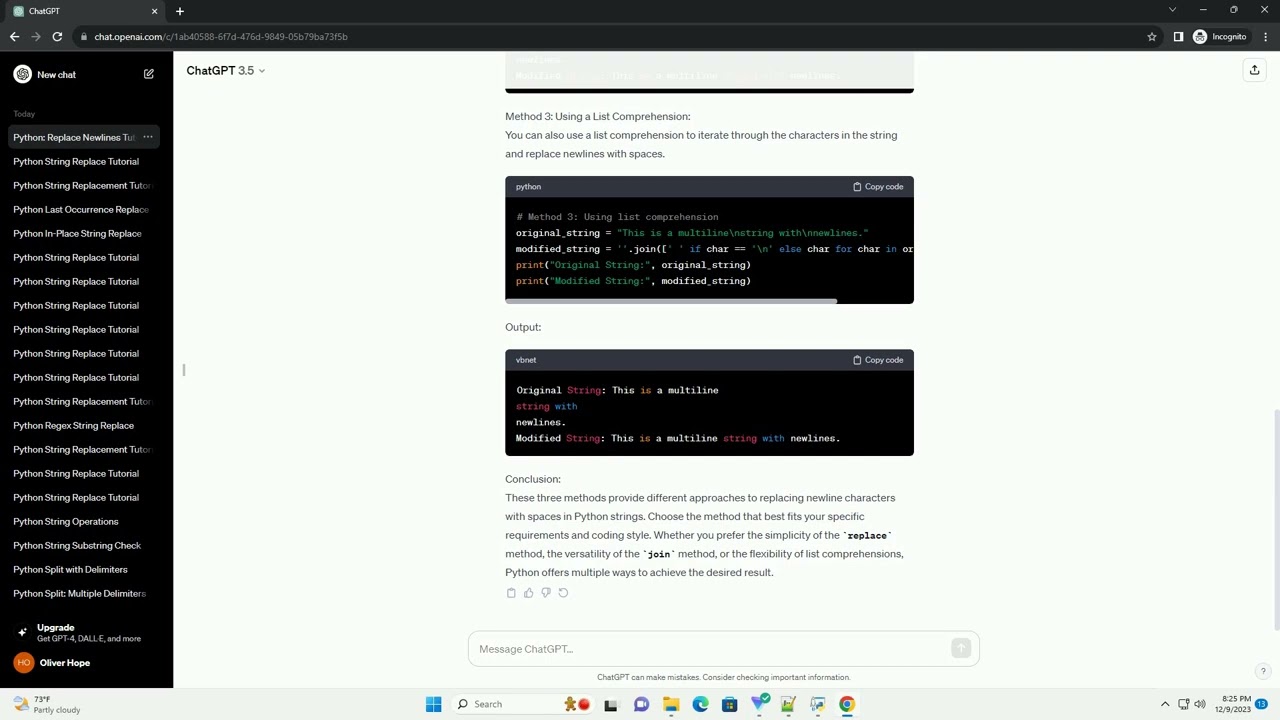
Task: Open Chrome three-dot menu
Action: click(1265, 37)
